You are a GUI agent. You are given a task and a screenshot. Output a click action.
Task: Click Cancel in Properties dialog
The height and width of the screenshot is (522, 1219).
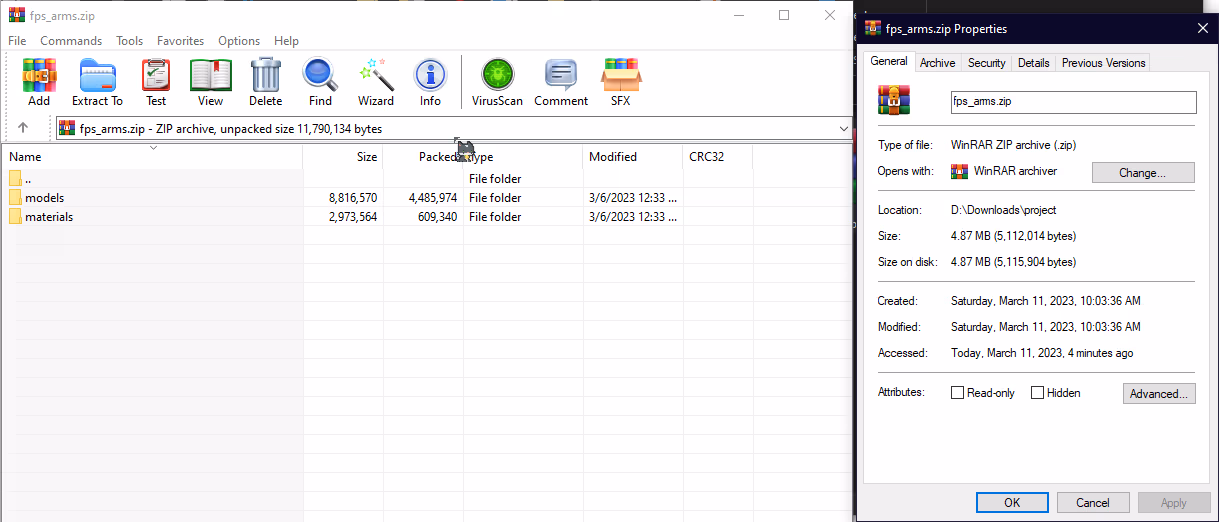coord(1093,502)
